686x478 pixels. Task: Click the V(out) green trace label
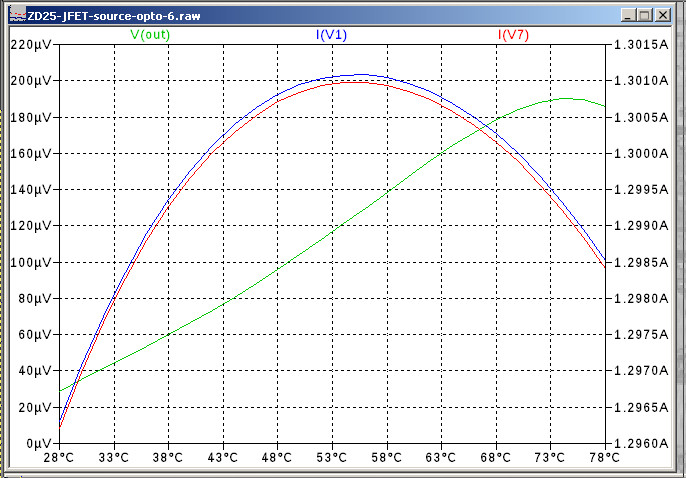coord(150,35)
